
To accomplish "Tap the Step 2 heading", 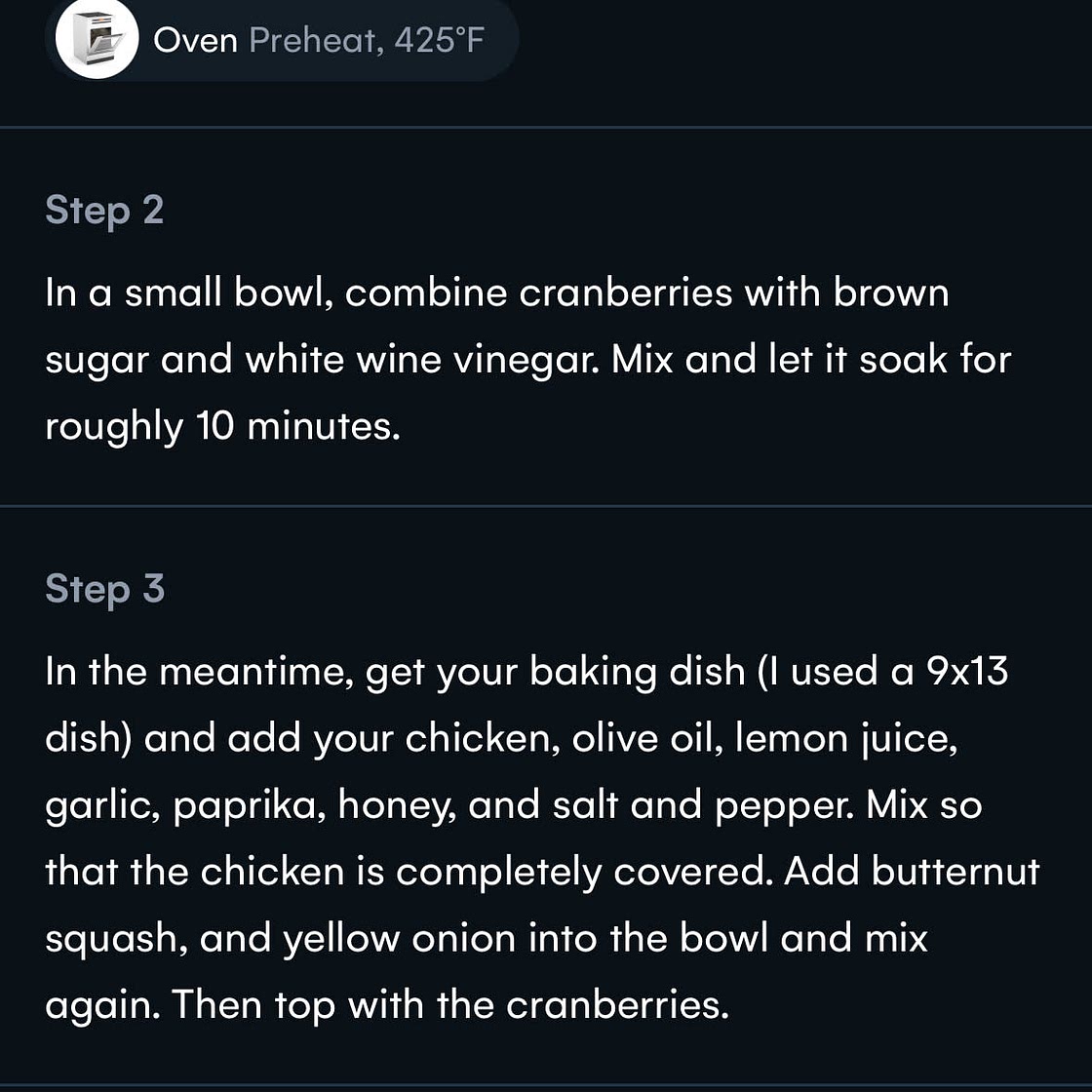I will 104,211.
